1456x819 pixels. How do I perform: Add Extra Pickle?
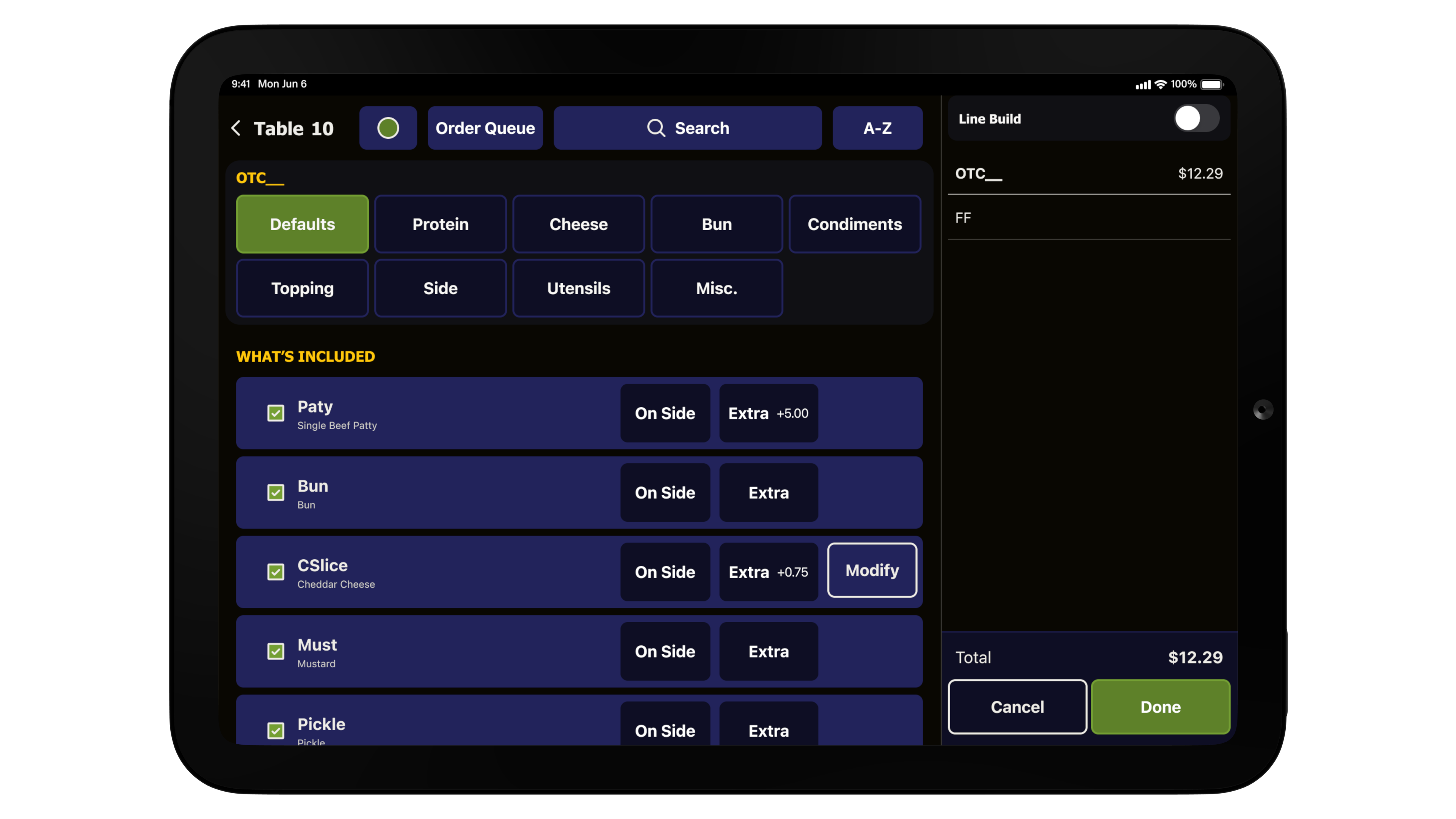pyautogui.click(x=768, y=724)
